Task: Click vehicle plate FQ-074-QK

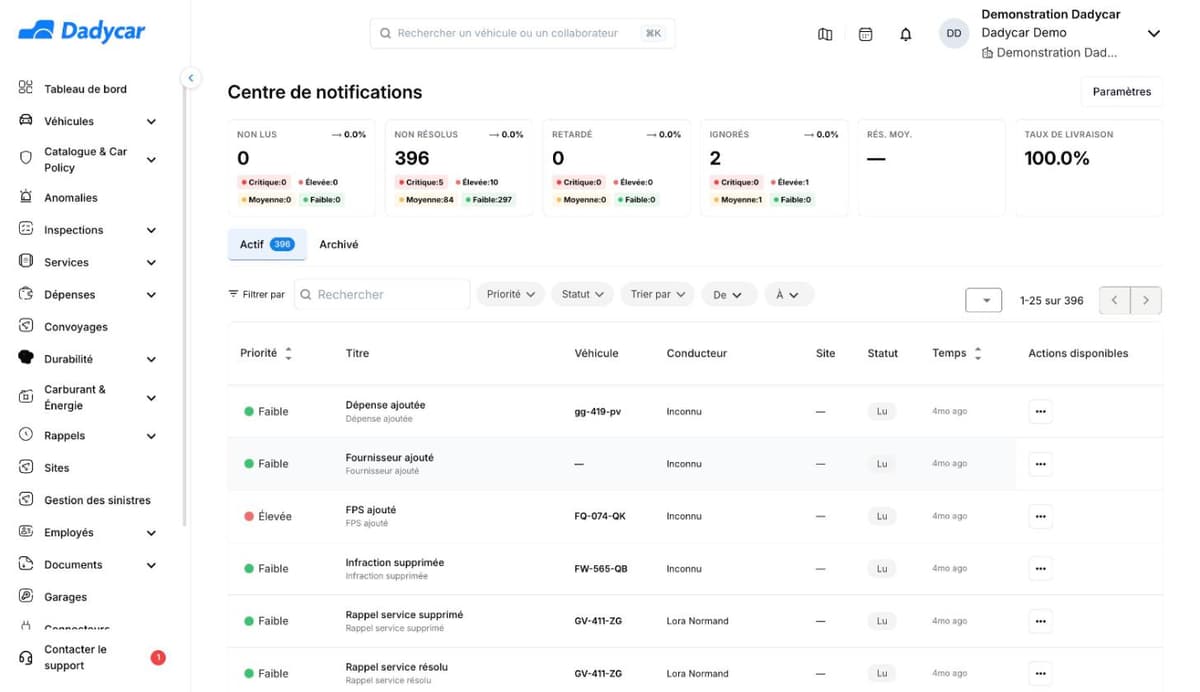Action: pyautogui.click(x=600, y=516)
